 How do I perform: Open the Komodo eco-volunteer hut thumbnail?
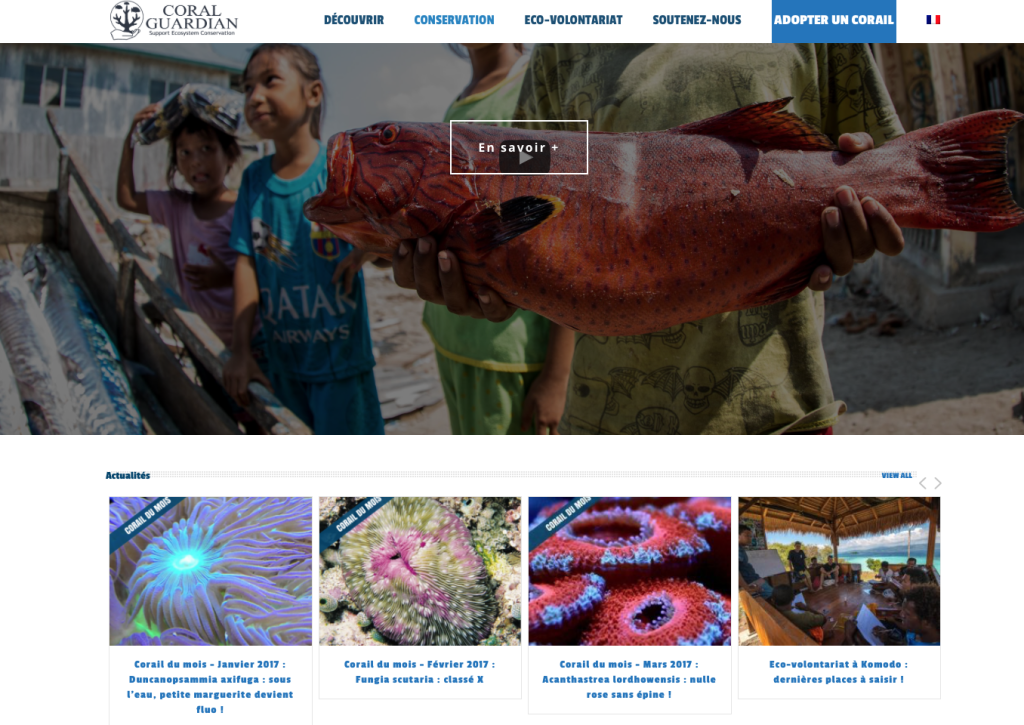point(839,572)
